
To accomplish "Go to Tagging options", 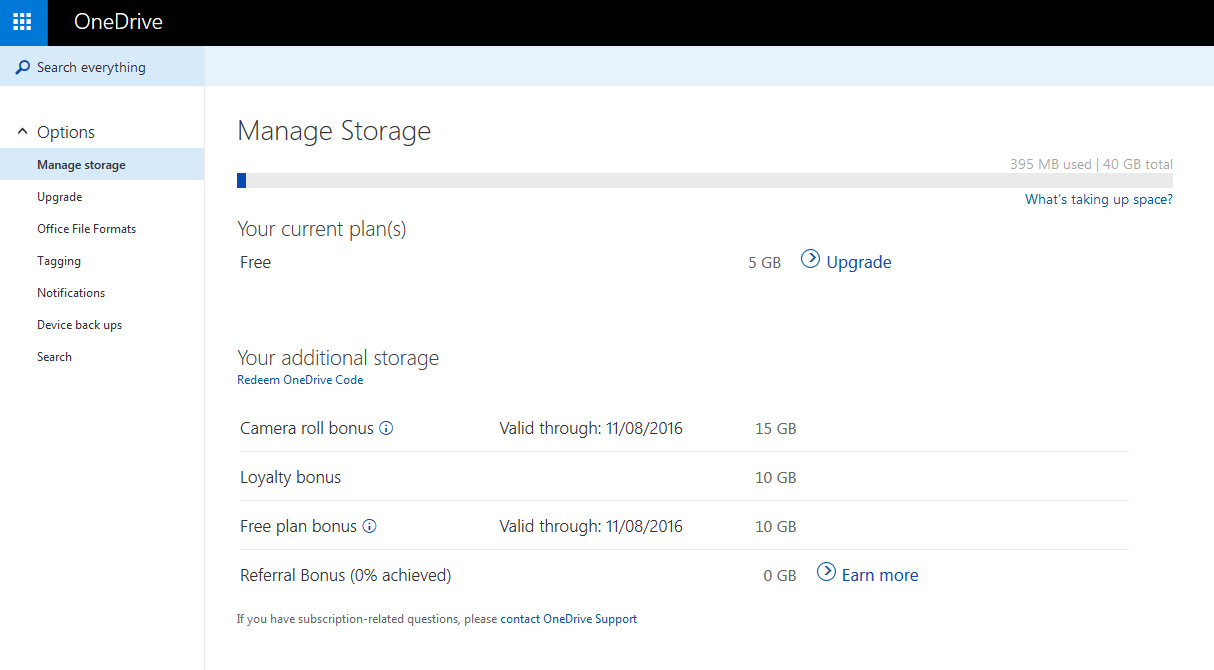I will pos(59,261).
